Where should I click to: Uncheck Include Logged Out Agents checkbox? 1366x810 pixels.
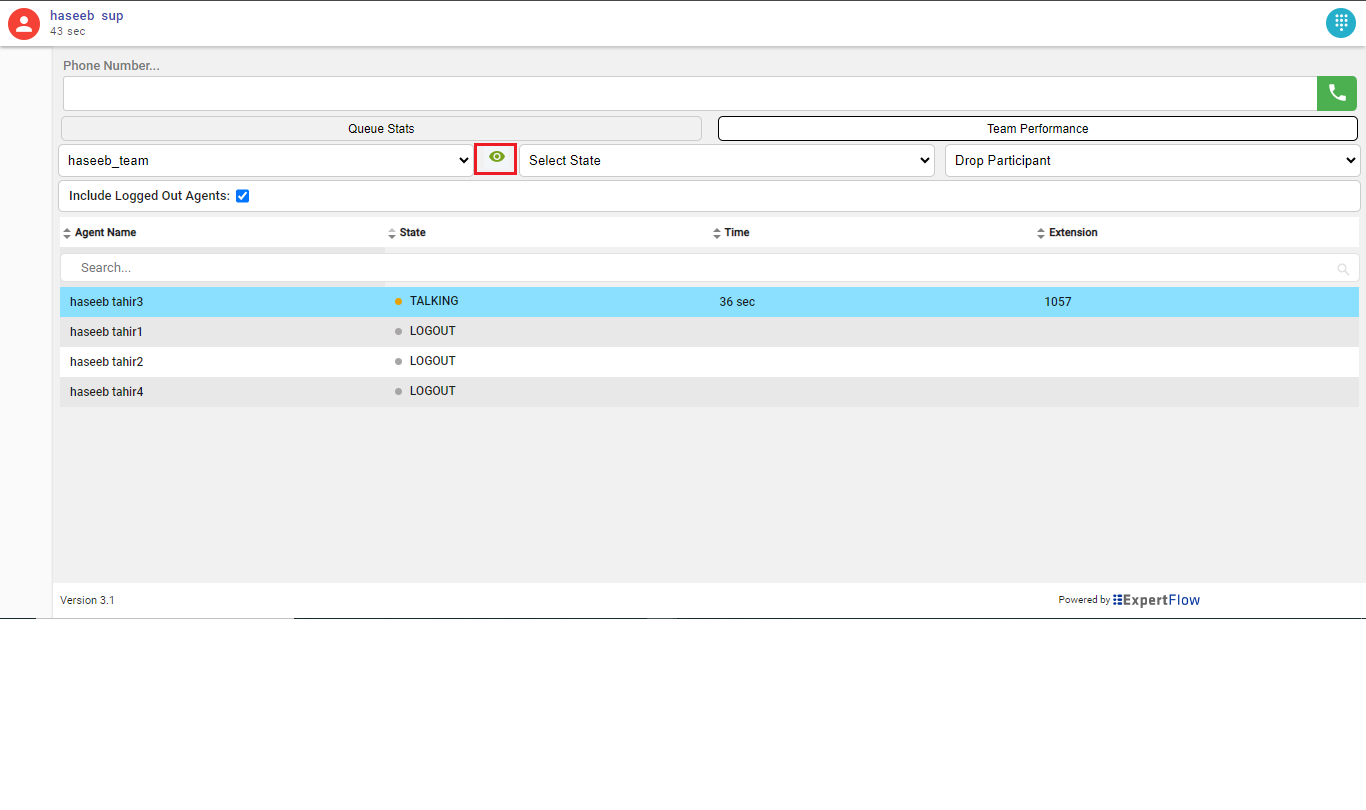coord(242,196)
